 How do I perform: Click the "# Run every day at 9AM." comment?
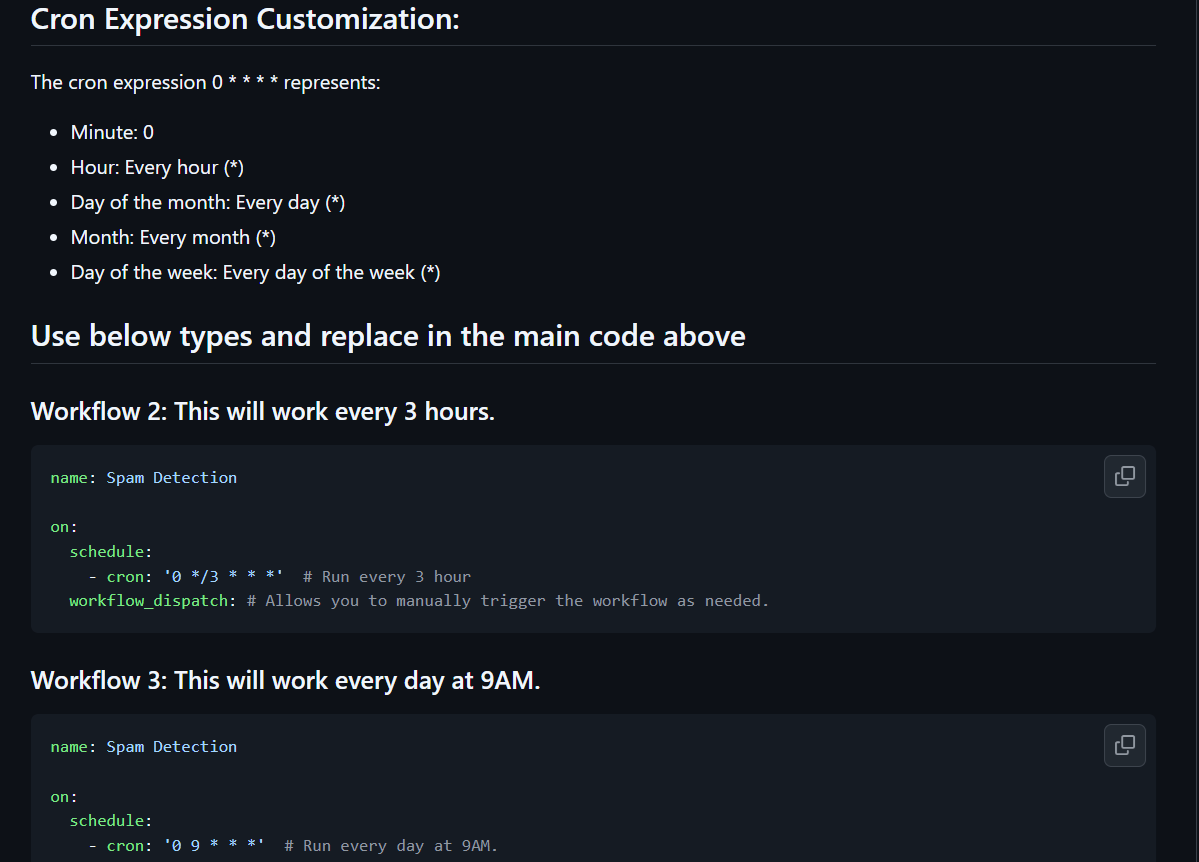391,846
